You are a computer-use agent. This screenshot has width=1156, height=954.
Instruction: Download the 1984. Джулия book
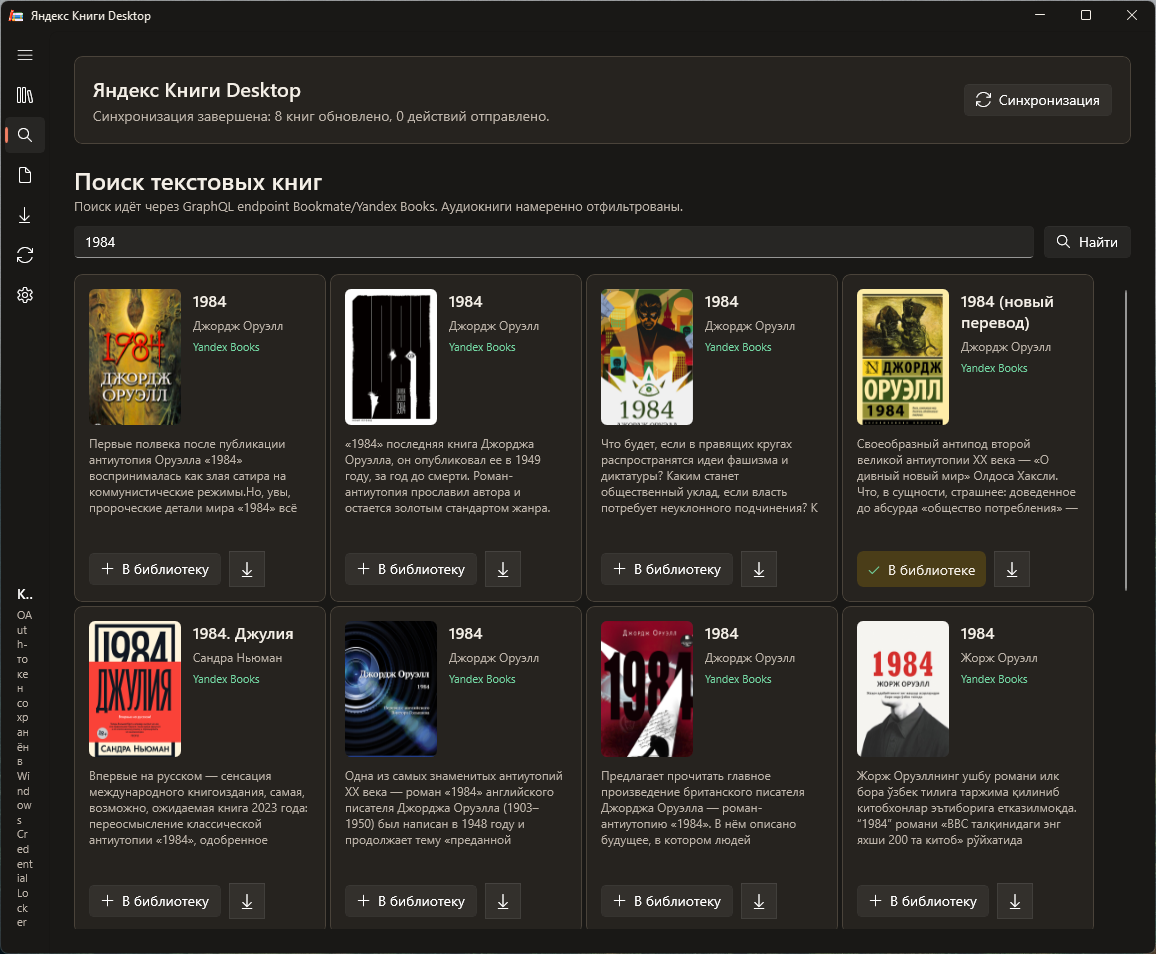point(247,901)
